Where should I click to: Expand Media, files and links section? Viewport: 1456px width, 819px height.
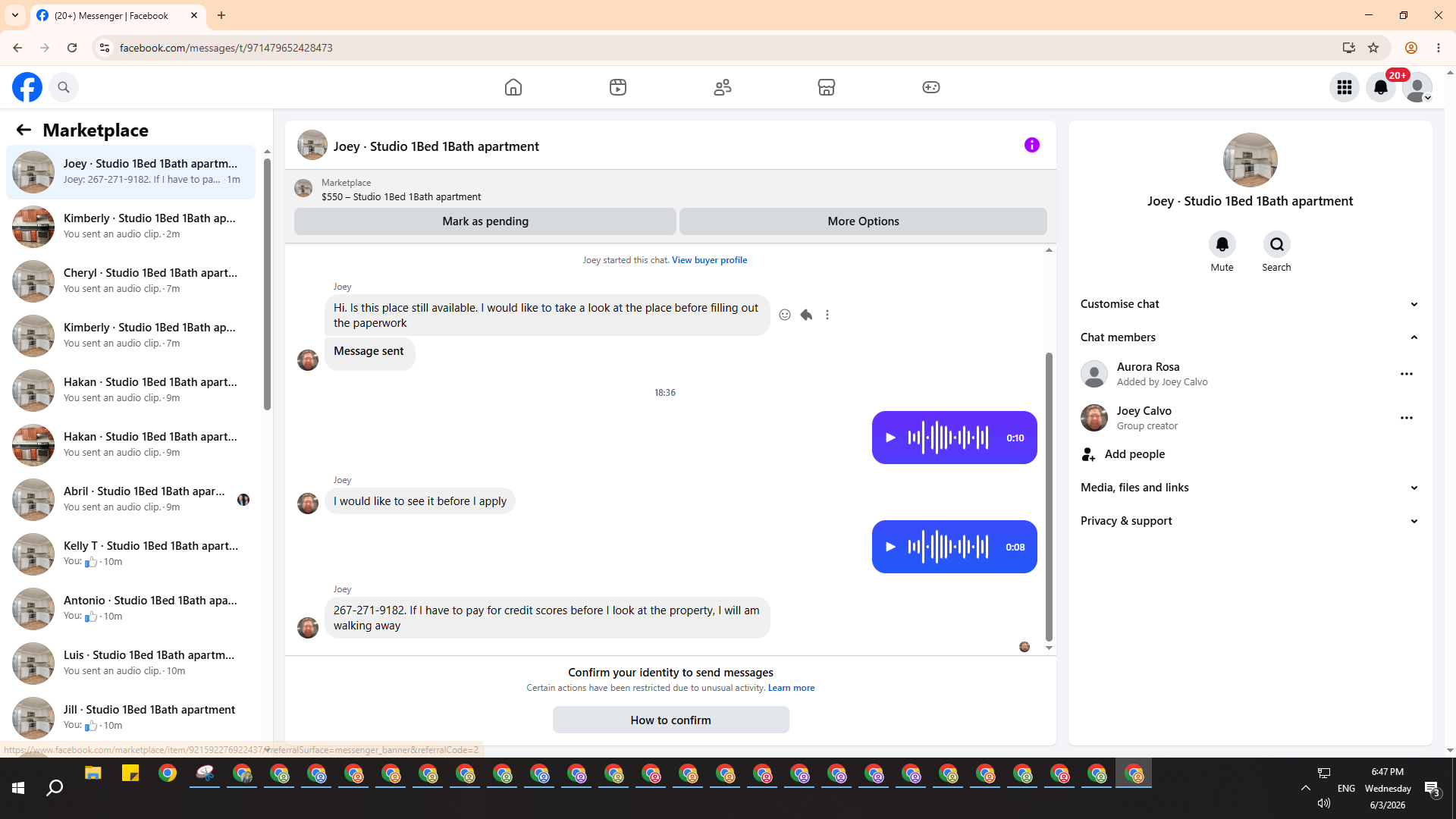[x=1250, y=488]
